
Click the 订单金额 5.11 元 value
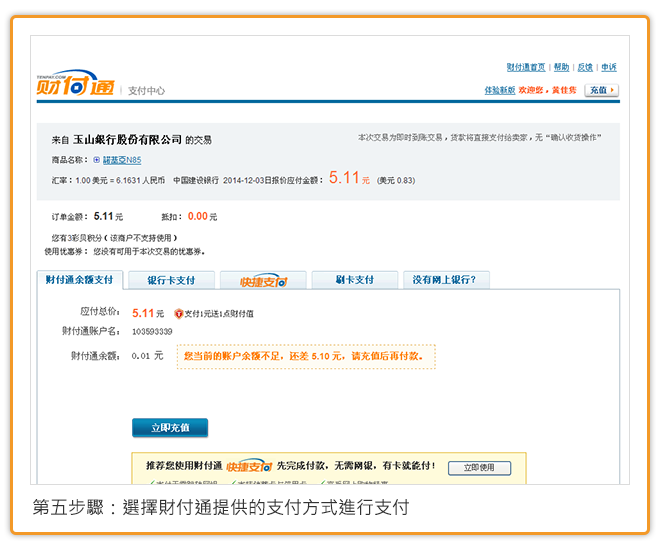point(108,217)
